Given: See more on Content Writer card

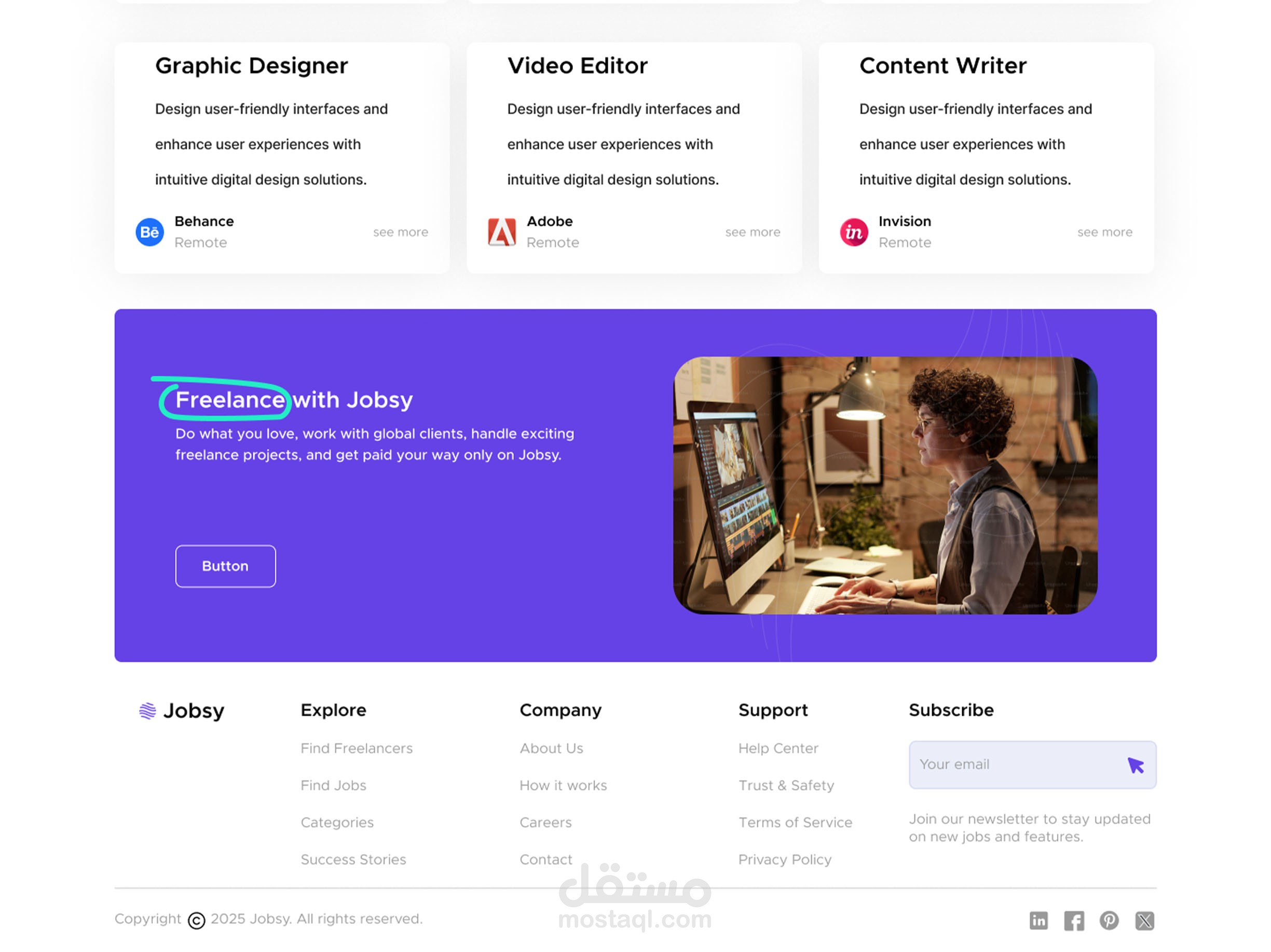Looking at the screenshot, I should (x=1104, y=232).
